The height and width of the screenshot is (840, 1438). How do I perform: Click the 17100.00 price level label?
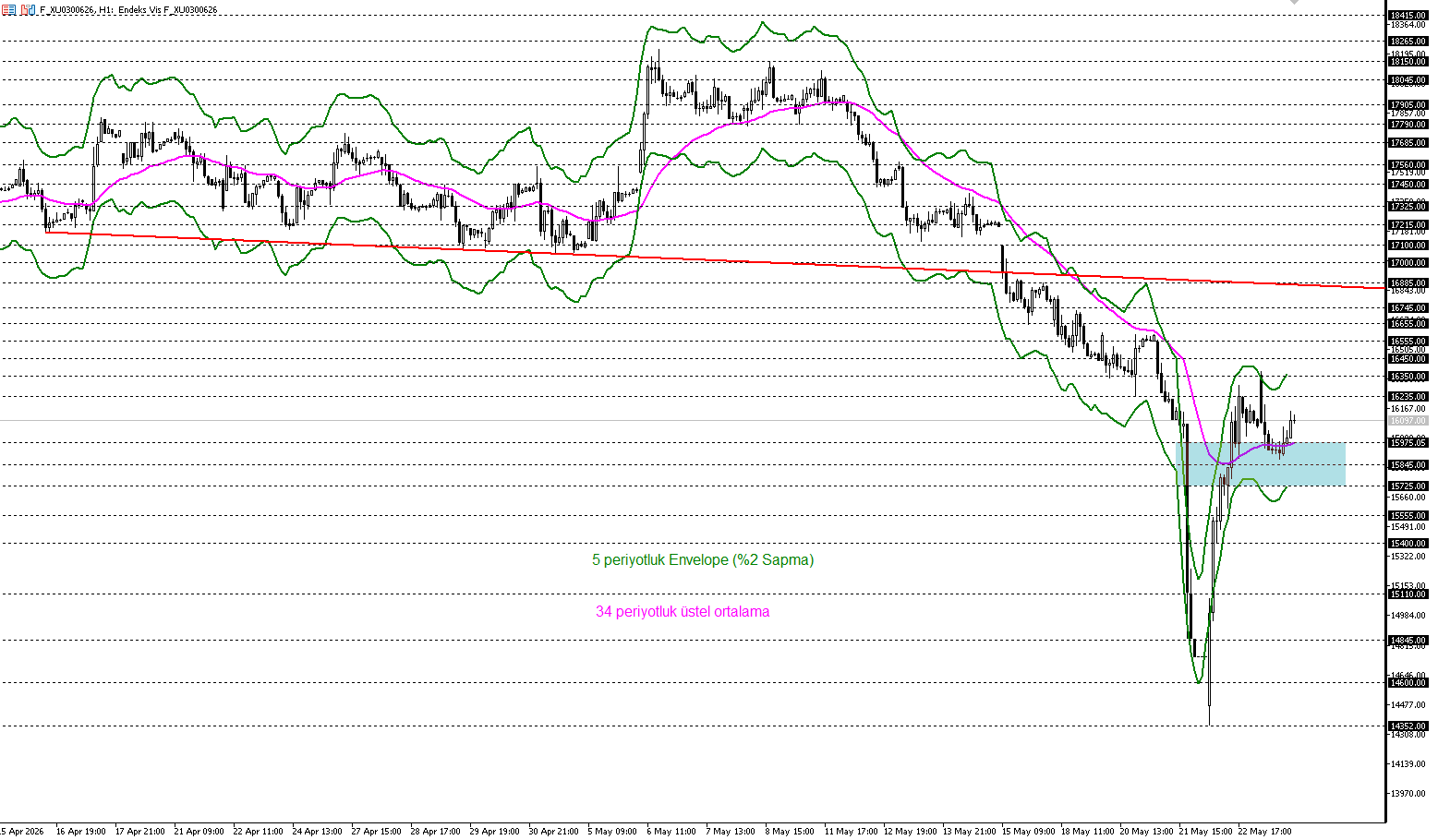click(x=1408, y=246)
